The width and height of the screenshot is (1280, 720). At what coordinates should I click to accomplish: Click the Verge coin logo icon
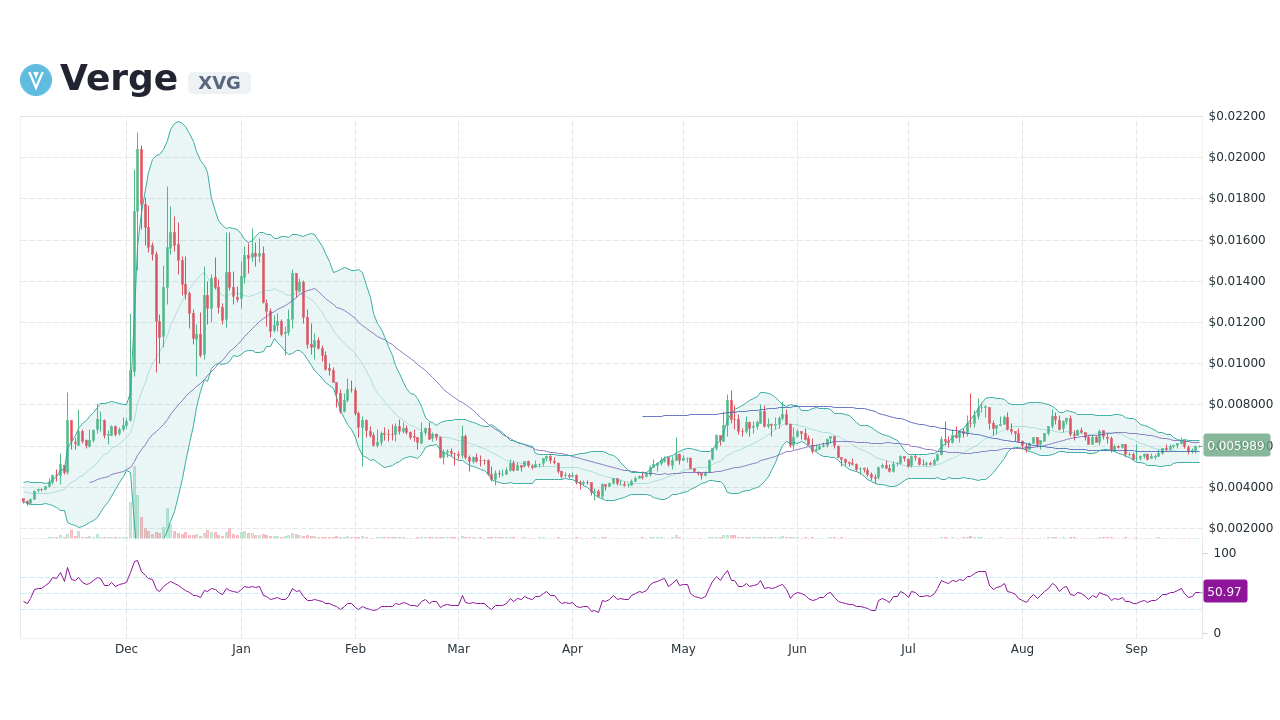coord(35,80)
